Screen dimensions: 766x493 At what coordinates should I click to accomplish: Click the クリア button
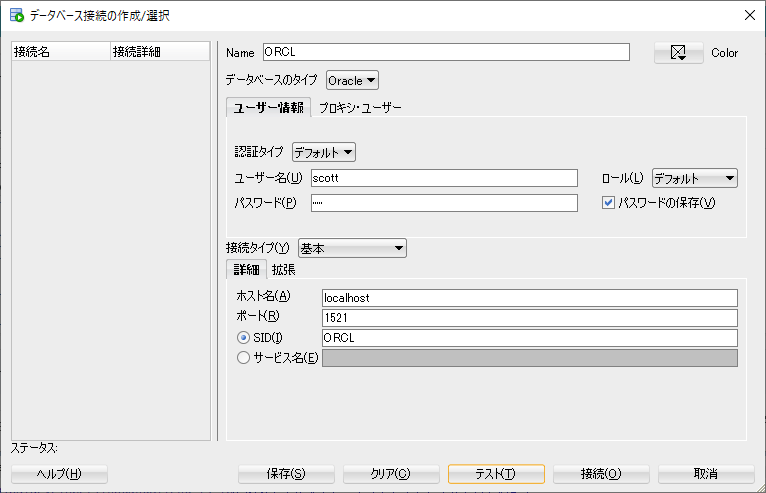391,474
